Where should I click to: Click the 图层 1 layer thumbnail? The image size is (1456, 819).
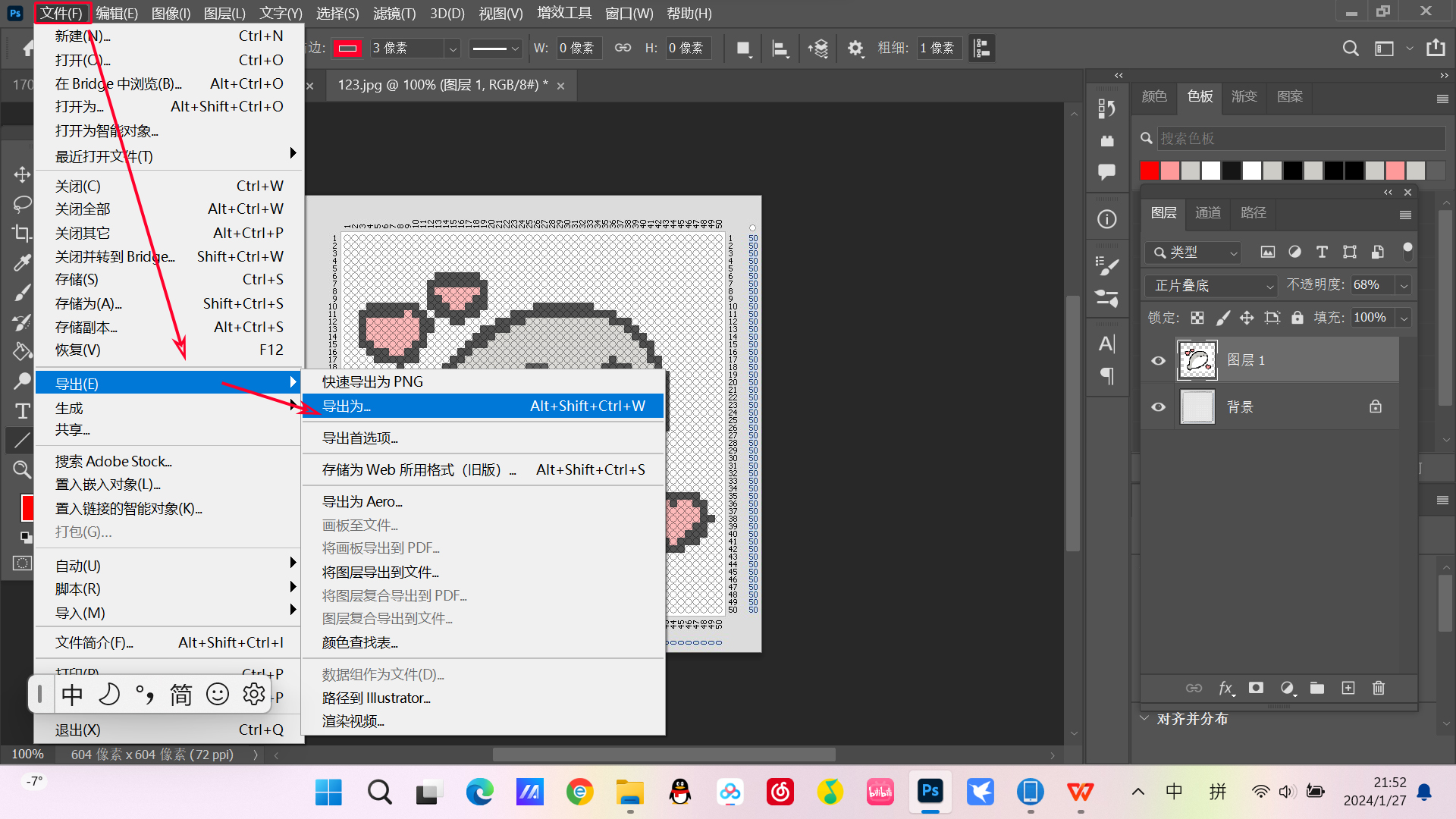pos(1197,360)
